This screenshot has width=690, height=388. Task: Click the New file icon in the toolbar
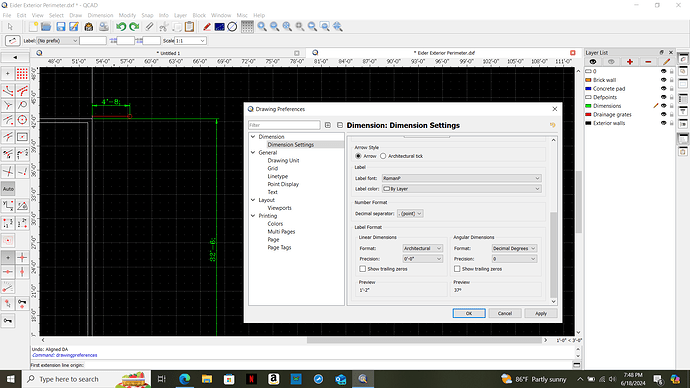click(33, 27)
